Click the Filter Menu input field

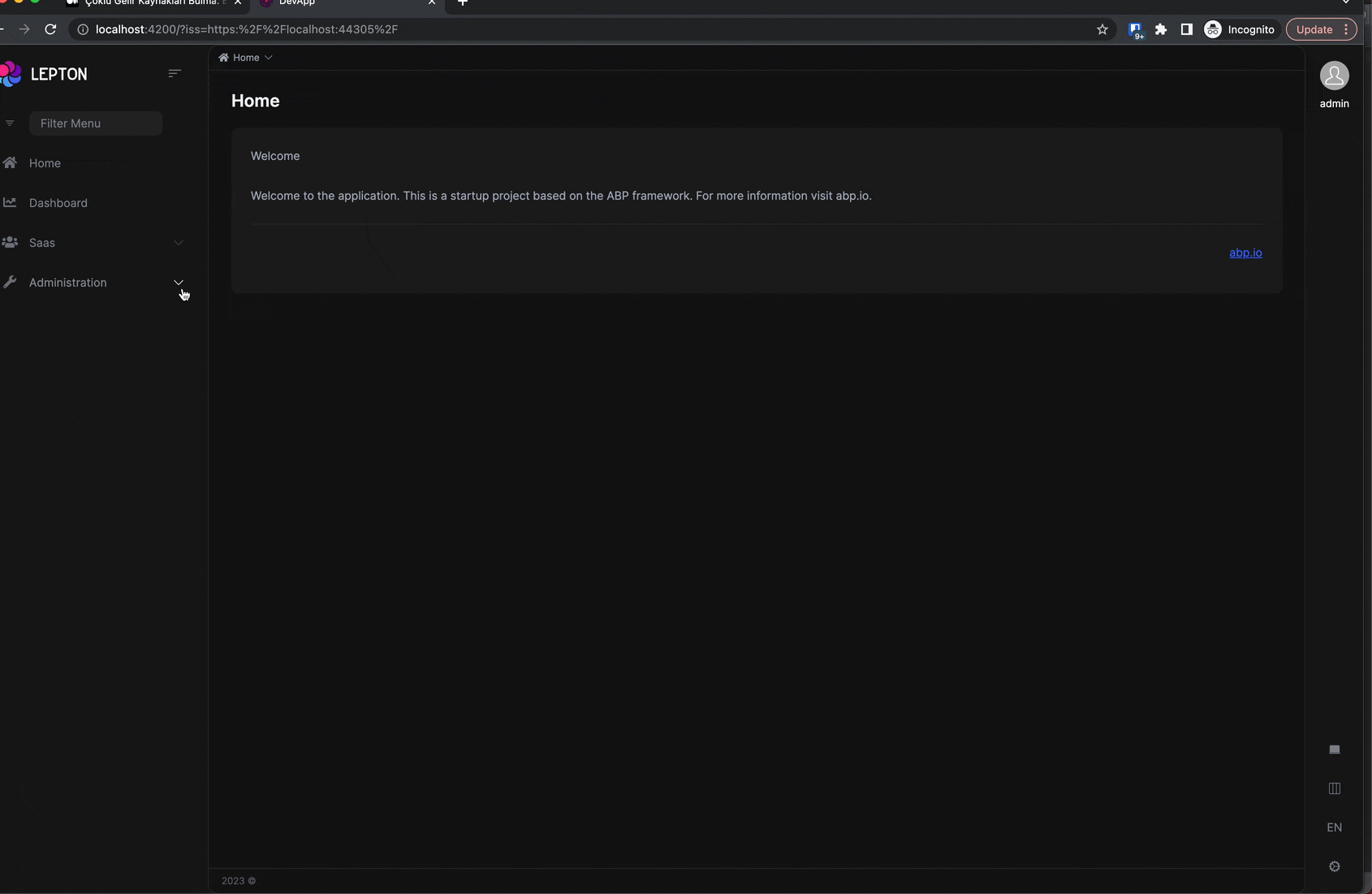96,123
